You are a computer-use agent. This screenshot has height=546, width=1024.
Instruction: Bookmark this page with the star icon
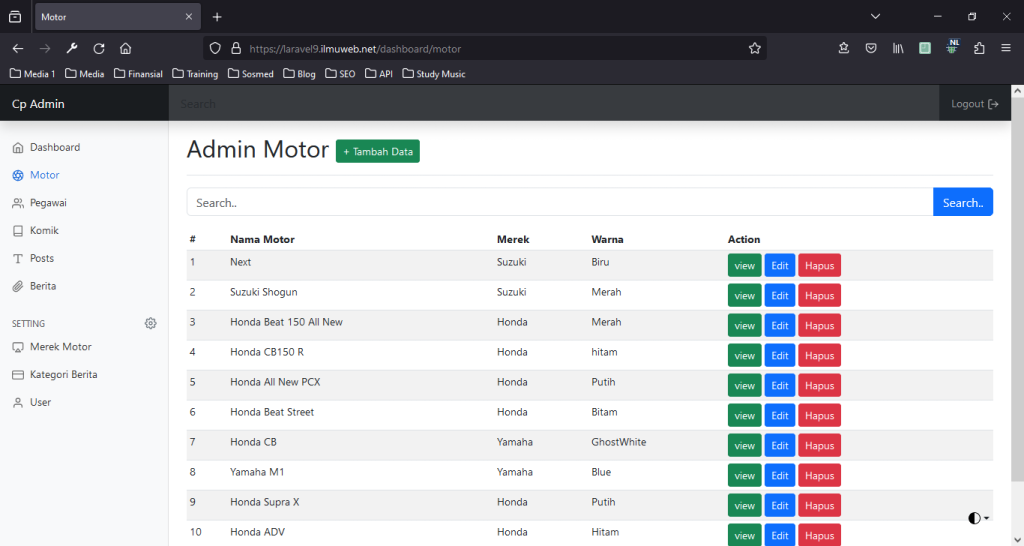tap(755, 48)
